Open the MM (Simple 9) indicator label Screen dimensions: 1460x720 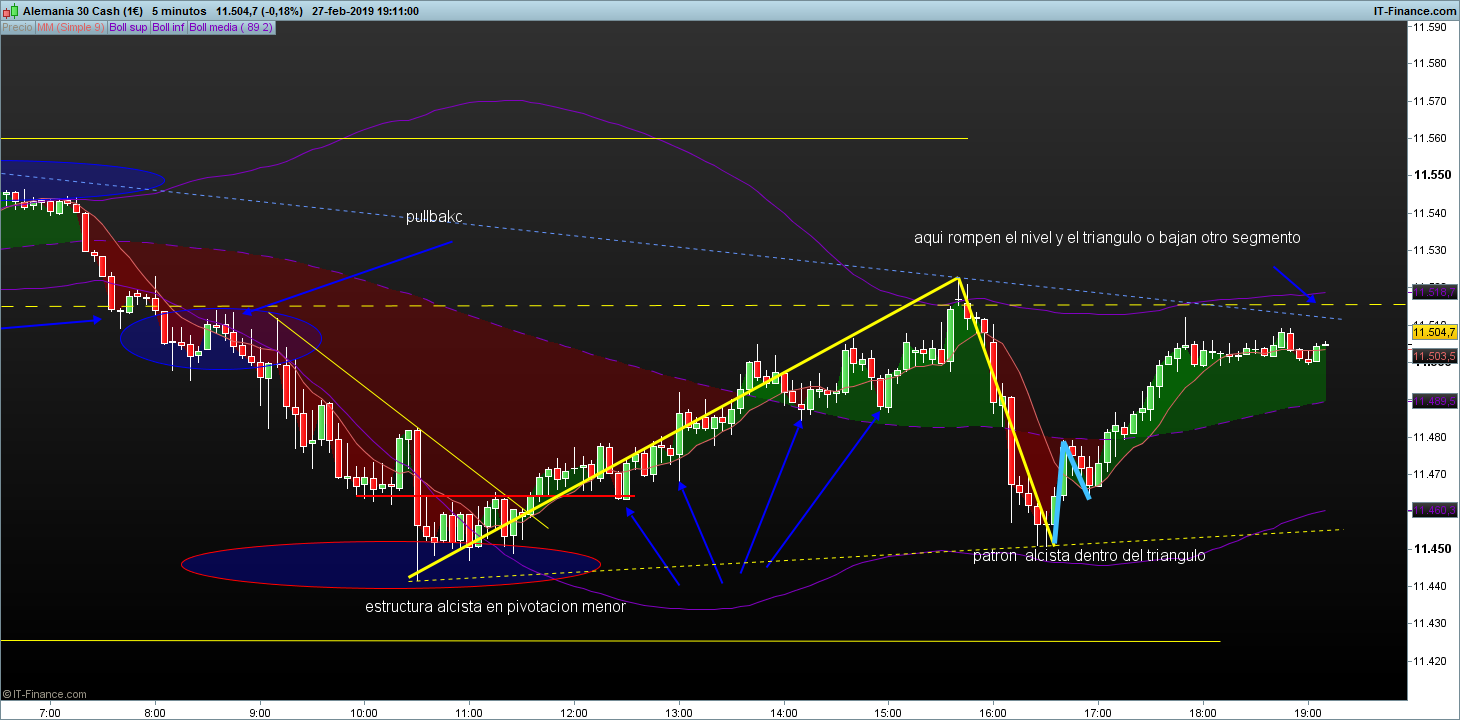tap(70, 27)
